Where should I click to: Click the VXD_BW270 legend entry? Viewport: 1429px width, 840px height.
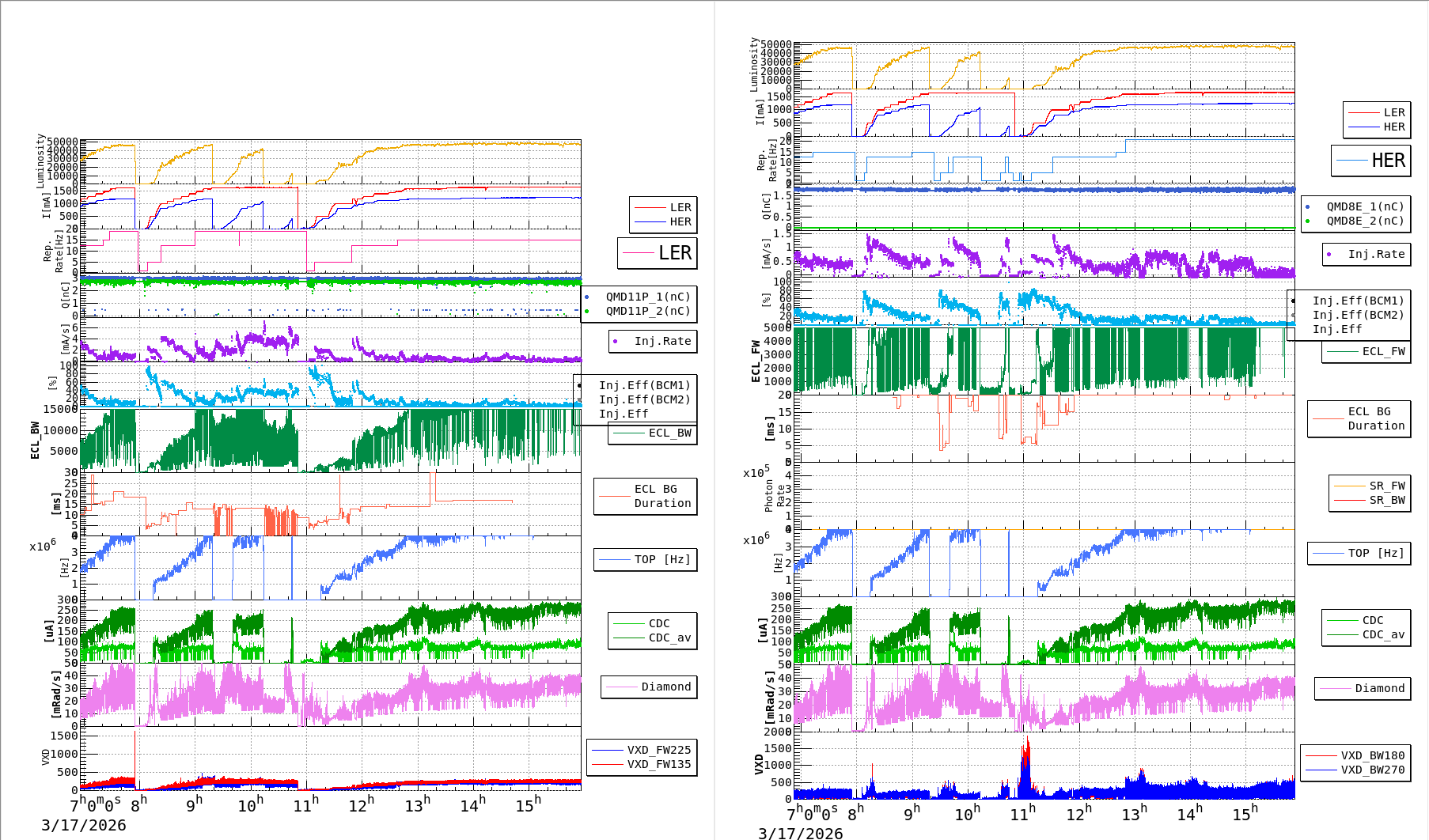point(1355,770)
